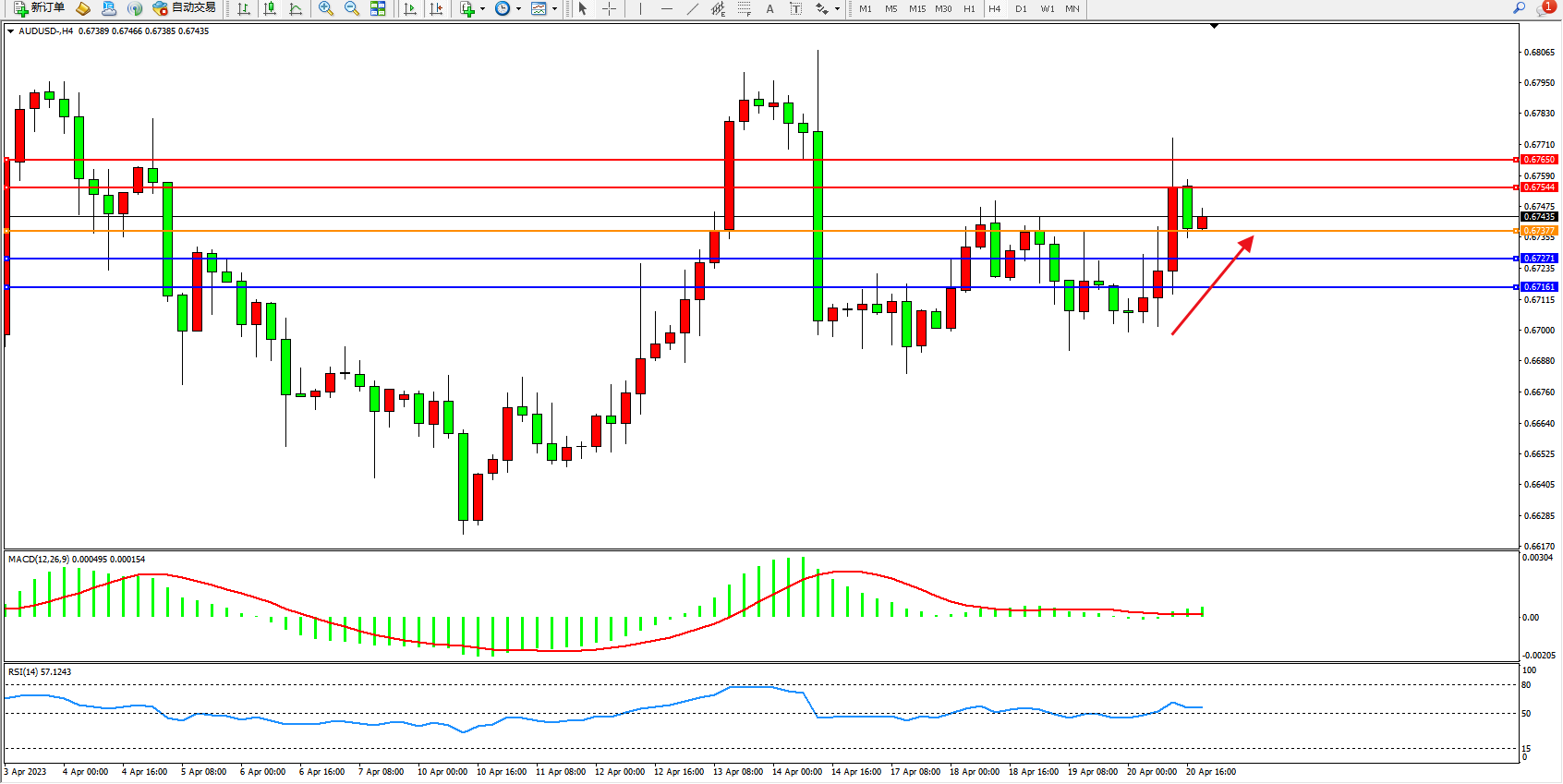Click the zoom out magnifier icon
The image size is (1563, 784).
coord(351,8)
